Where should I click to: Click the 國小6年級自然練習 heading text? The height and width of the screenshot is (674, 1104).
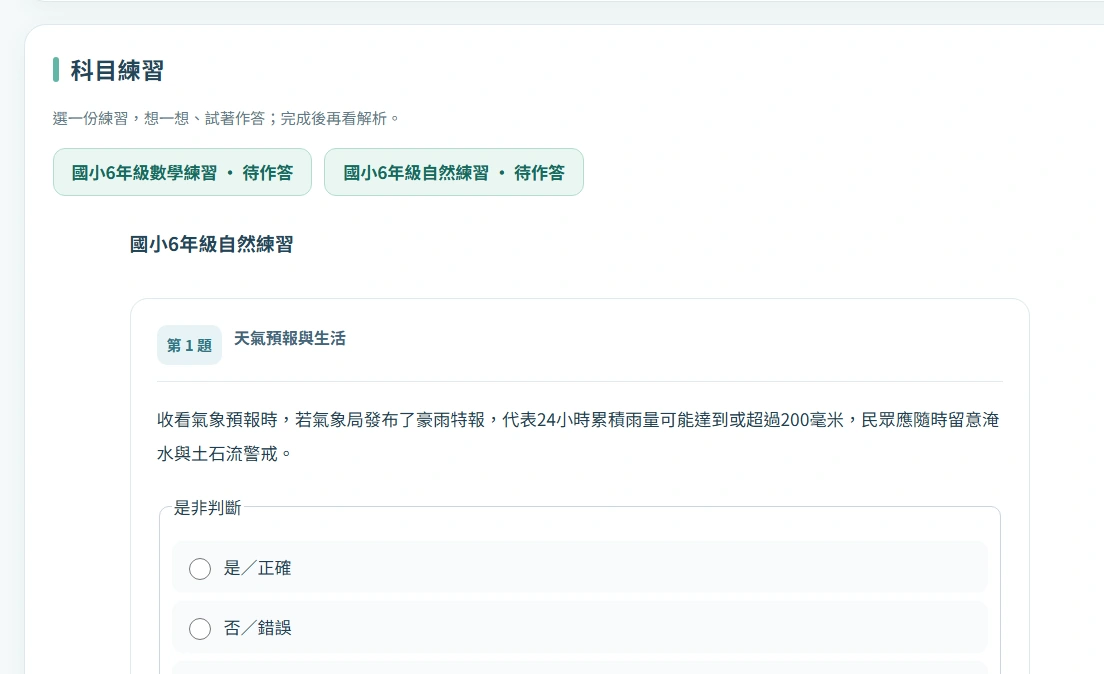[x=211, y=244]
